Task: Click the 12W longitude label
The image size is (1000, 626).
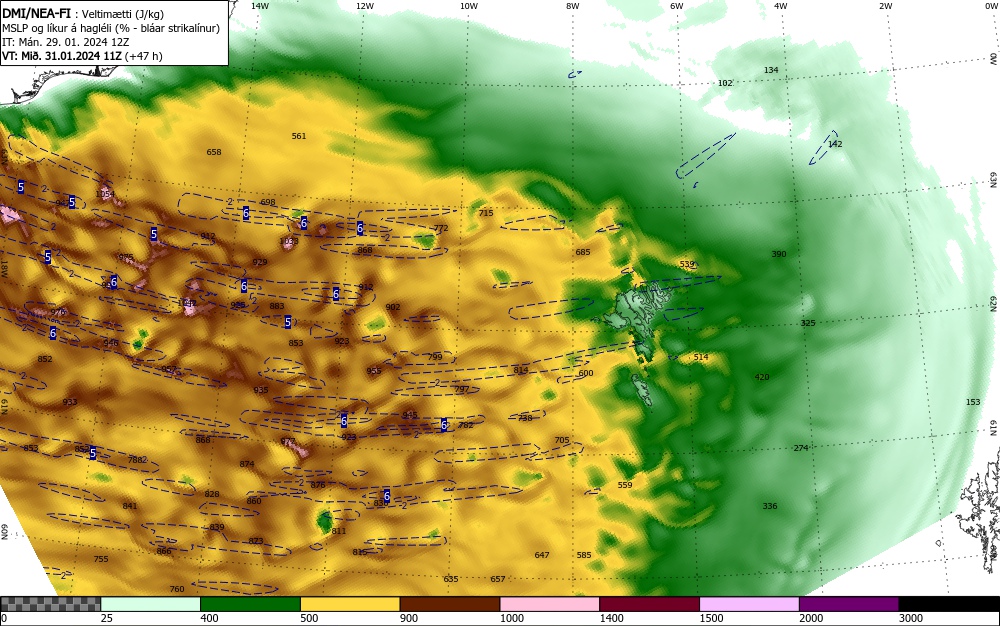Action: click(x=364, y=6)
